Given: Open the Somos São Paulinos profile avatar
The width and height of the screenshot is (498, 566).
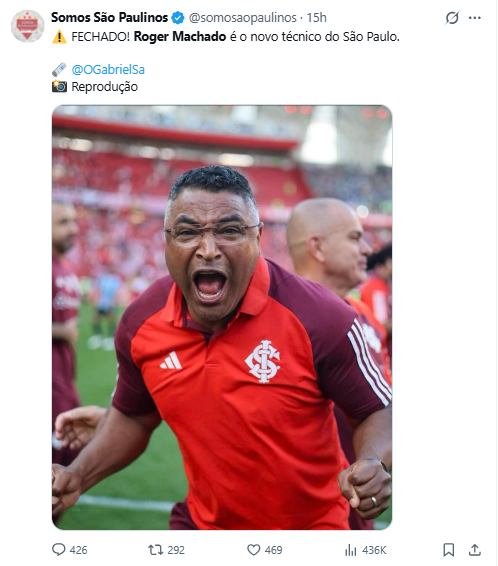Looking at the screenshot, I should pyautogui.click(x=27, y=26).
